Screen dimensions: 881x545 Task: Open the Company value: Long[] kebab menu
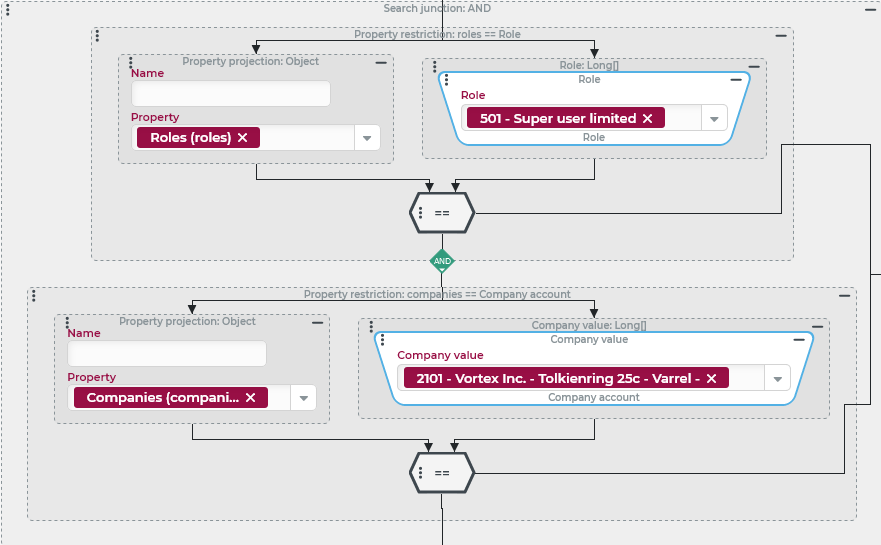click(371, 326)
